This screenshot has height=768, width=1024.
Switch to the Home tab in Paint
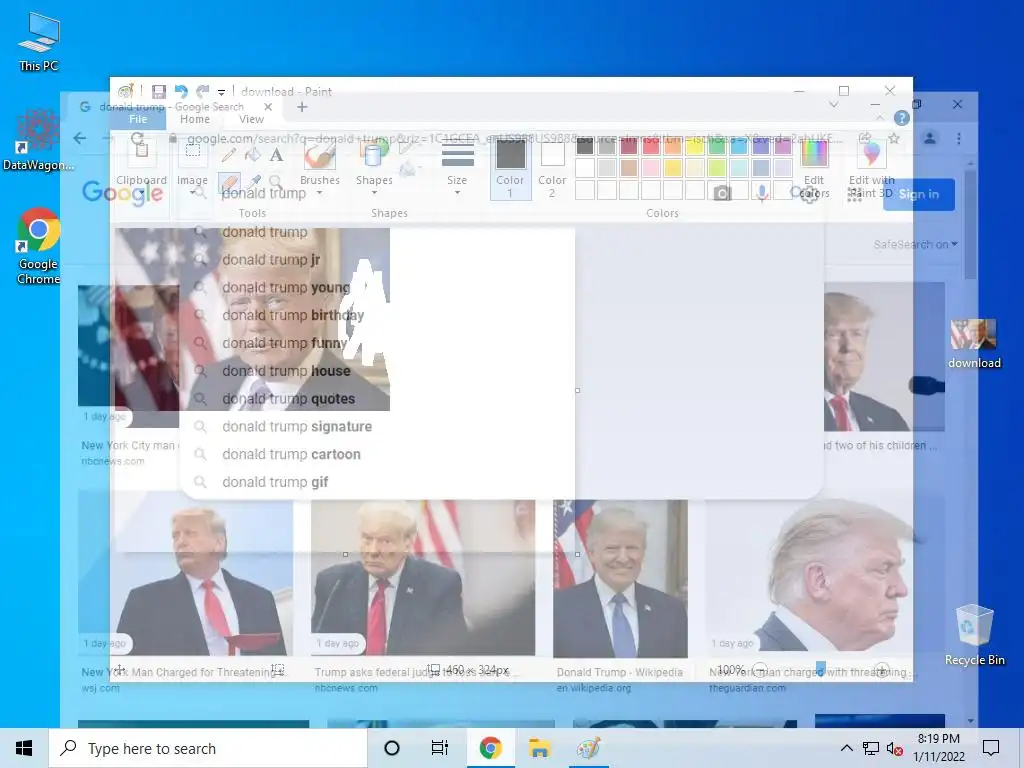195,119
